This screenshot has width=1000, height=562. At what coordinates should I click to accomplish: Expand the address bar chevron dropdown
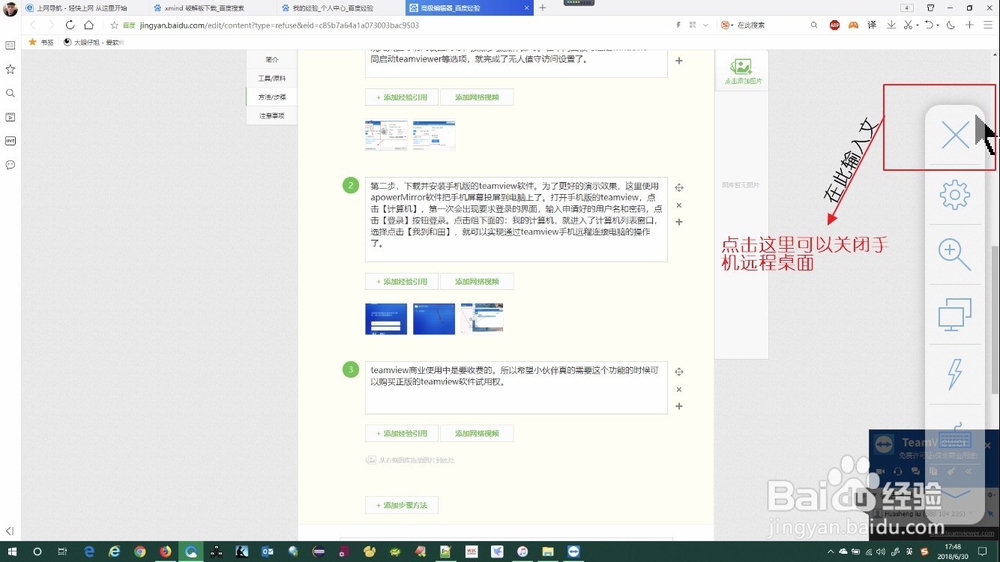click(705, 25)
